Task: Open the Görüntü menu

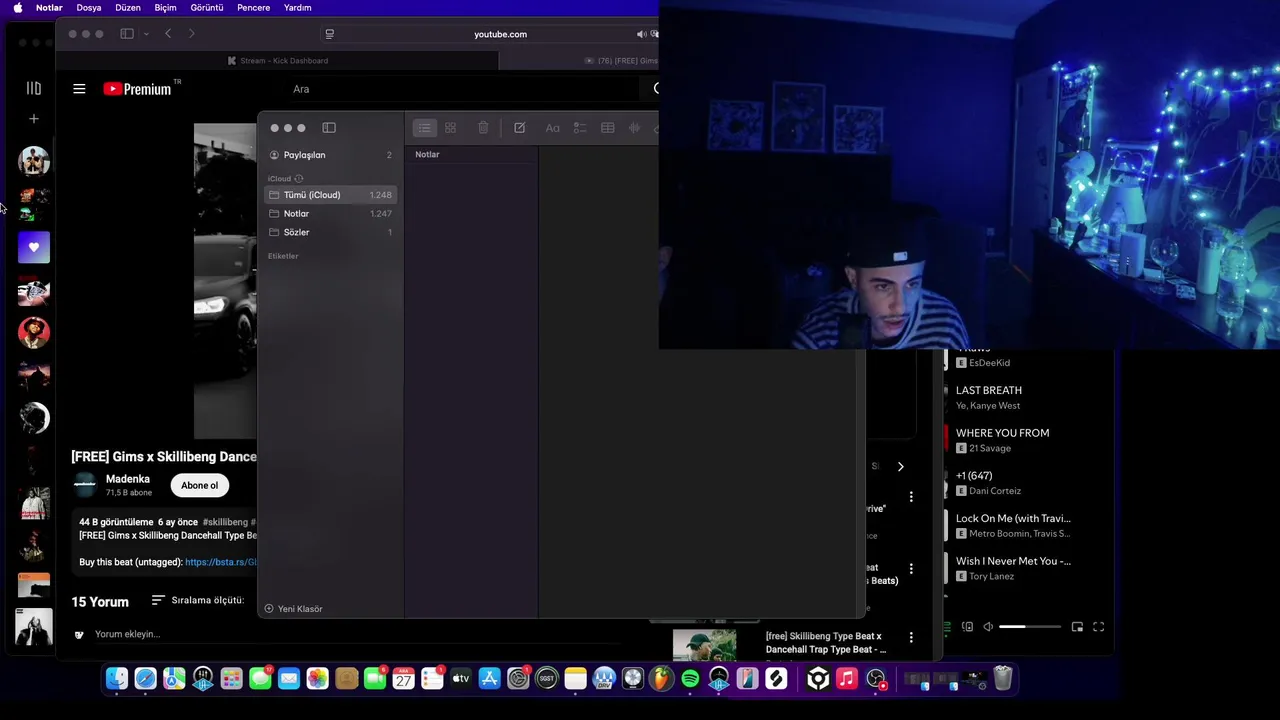Action: pos(207,8)
